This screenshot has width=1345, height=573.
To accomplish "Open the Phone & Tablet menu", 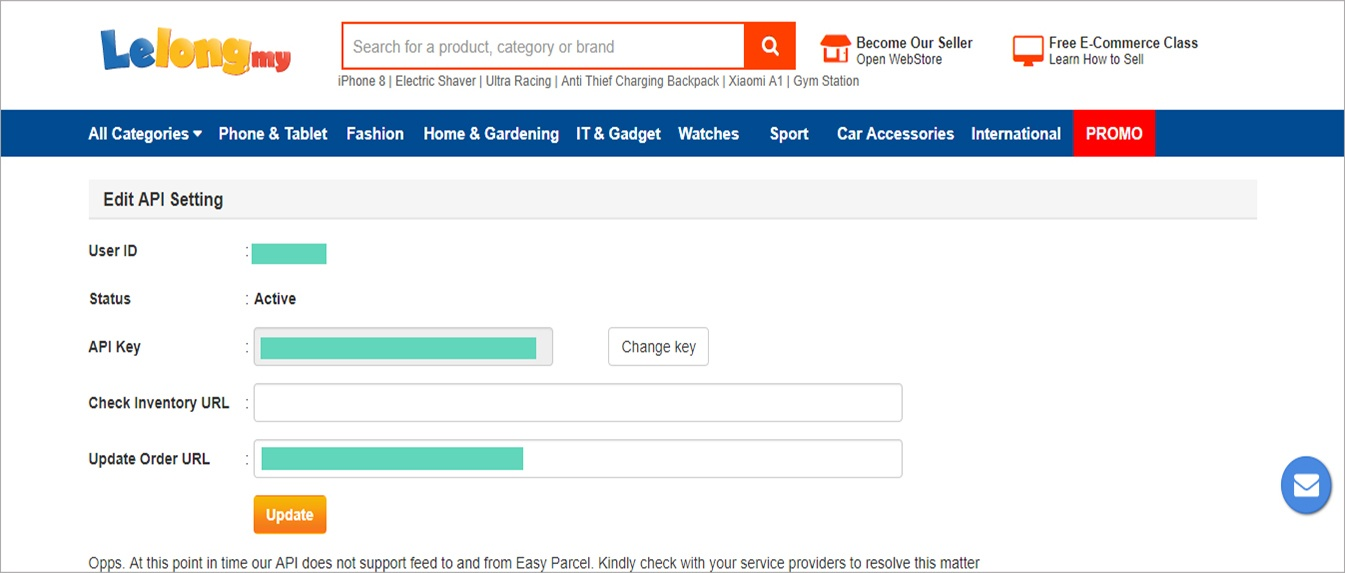I will point(273,134).
